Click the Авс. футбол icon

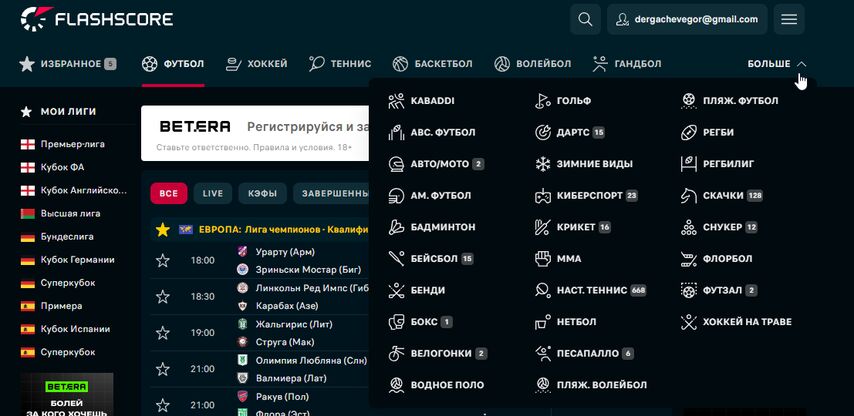pos(396,132)
